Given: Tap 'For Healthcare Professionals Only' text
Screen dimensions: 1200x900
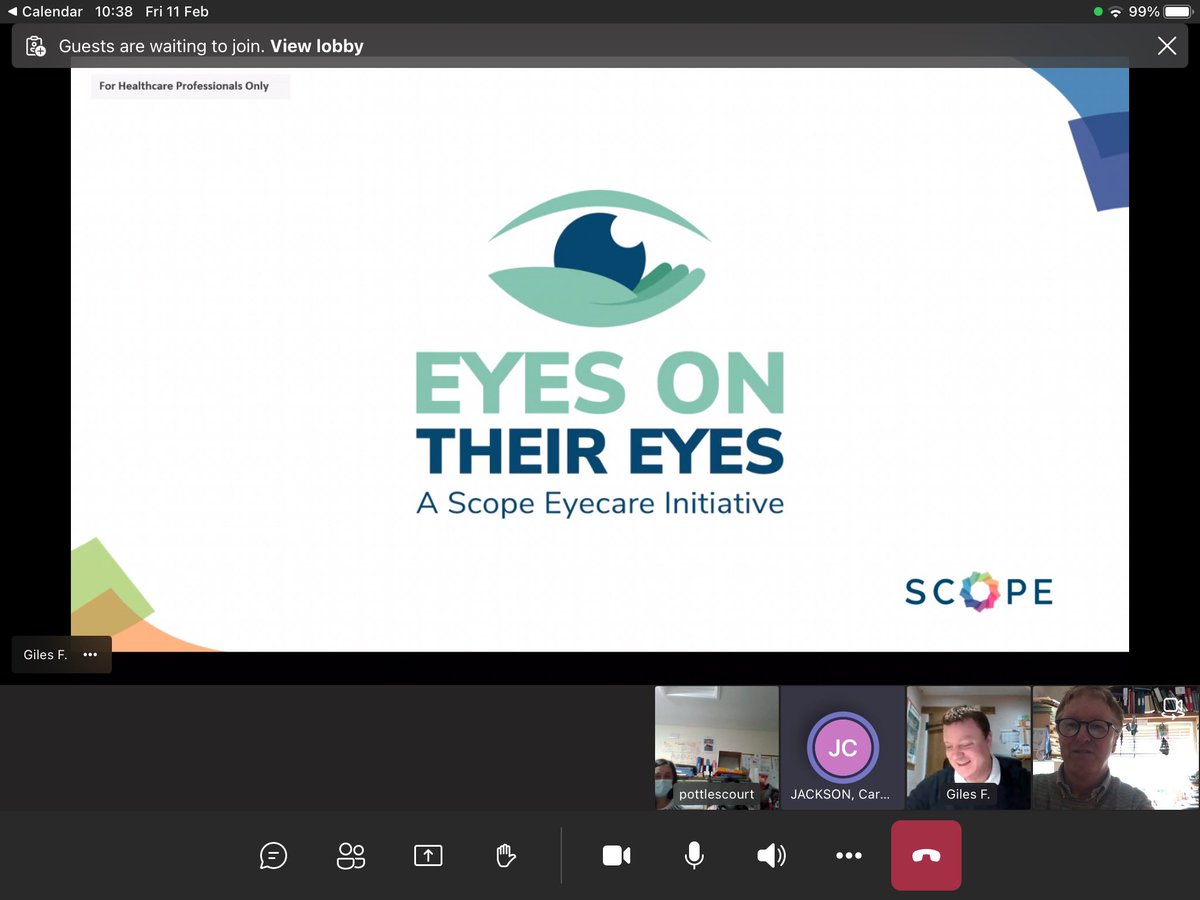Looking at the screenshot, I should tap(184, 86).
